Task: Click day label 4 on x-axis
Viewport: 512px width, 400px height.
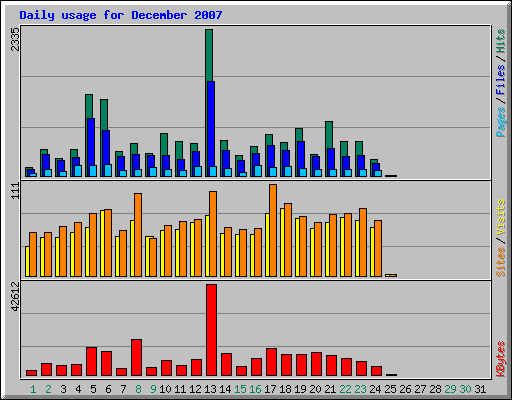Action: [78, 389]
